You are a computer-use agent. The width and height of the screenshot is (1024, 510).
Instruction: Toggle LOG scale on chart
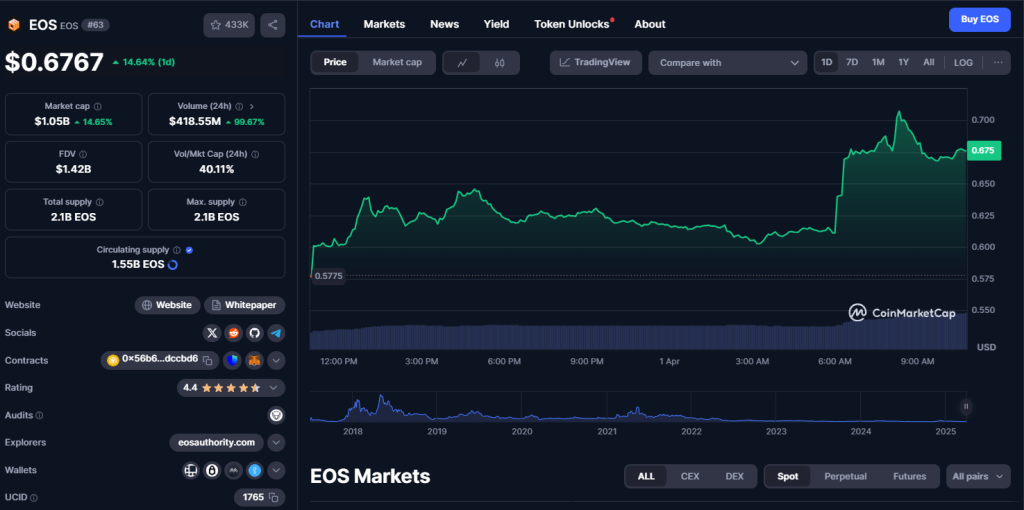(963, 63)
